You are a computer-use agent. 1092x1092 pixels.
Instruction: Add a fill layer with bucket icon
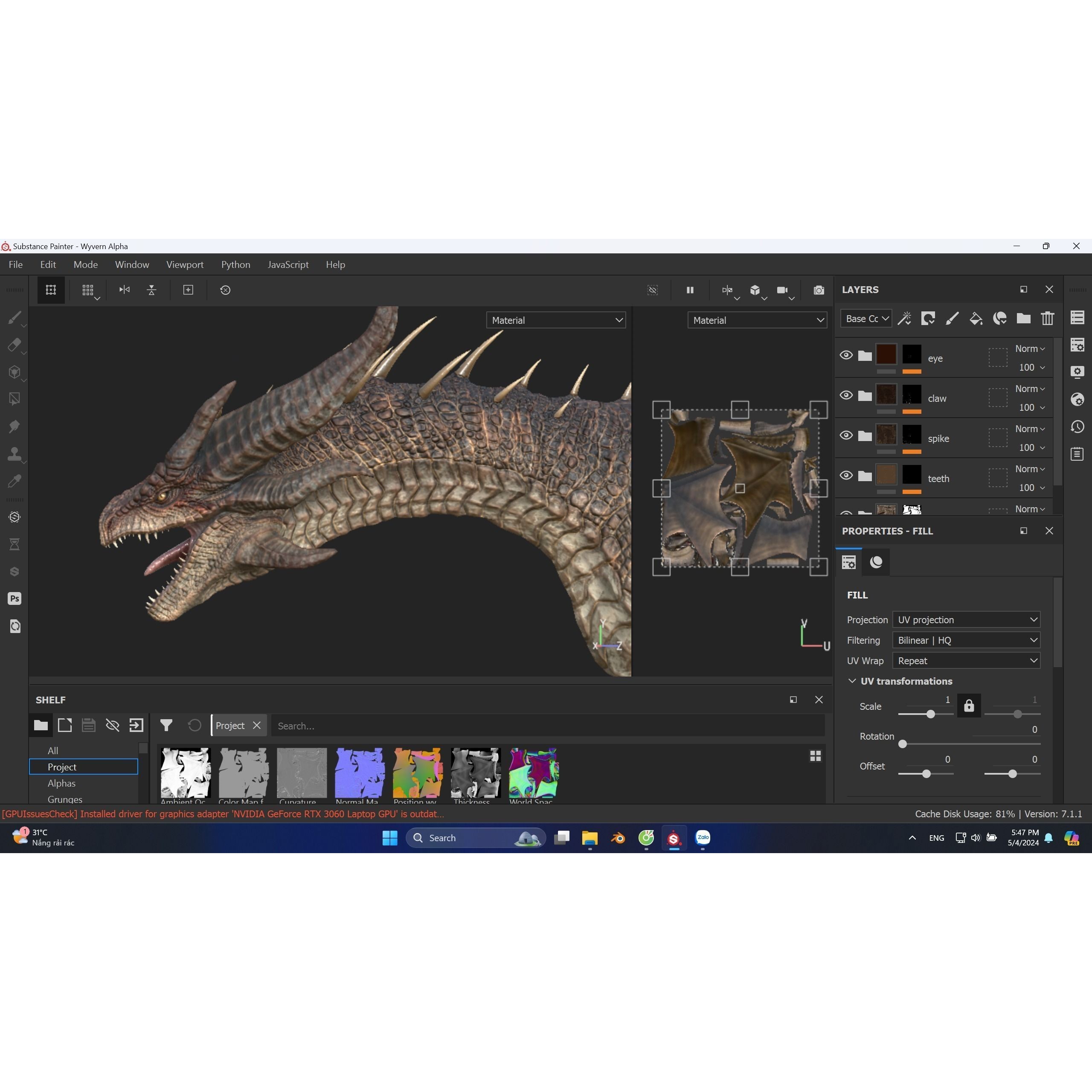click(976, 318)
